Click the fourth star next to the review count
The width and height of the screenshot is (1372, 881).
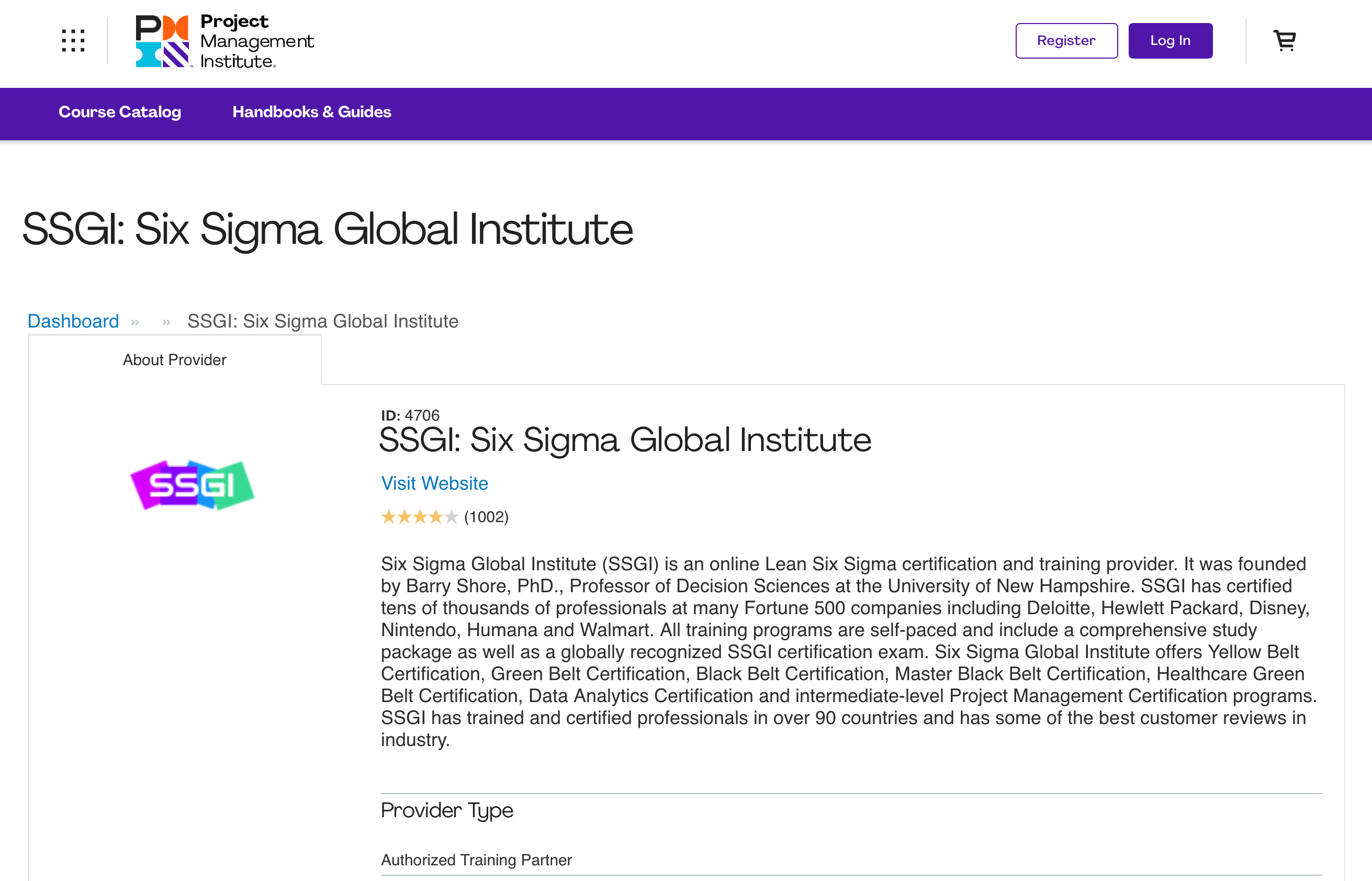[x=436, y=516]
